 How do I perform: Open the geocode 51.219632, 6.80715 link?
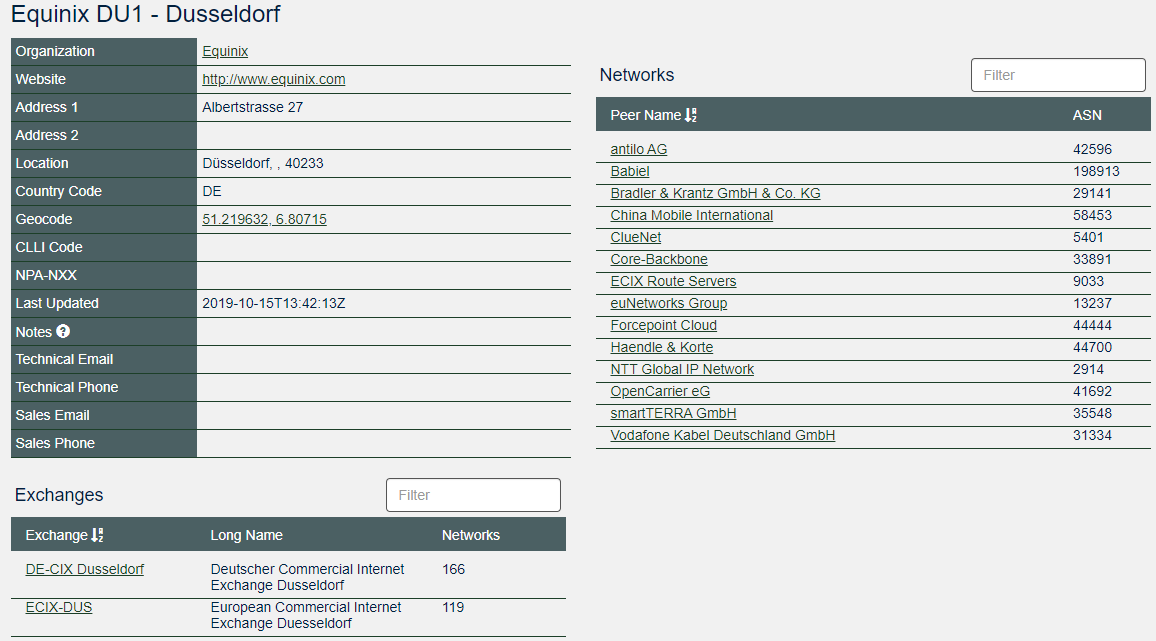(264, 219)
